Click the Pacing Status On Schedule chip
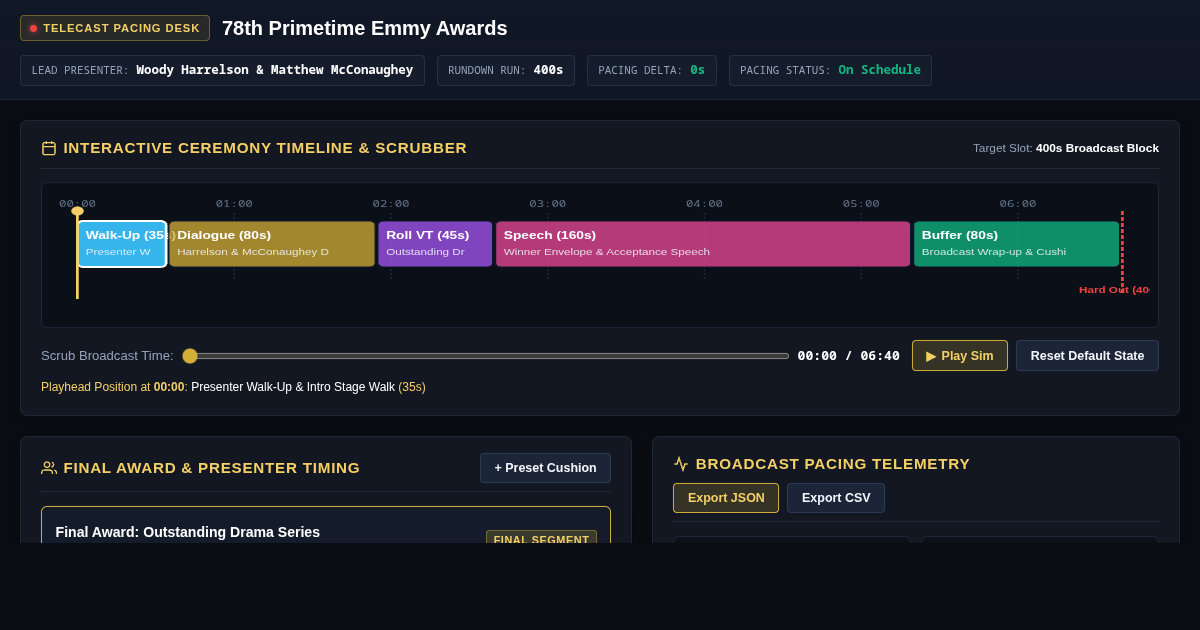Screen dimensions: 1200x630 [830, 70]
